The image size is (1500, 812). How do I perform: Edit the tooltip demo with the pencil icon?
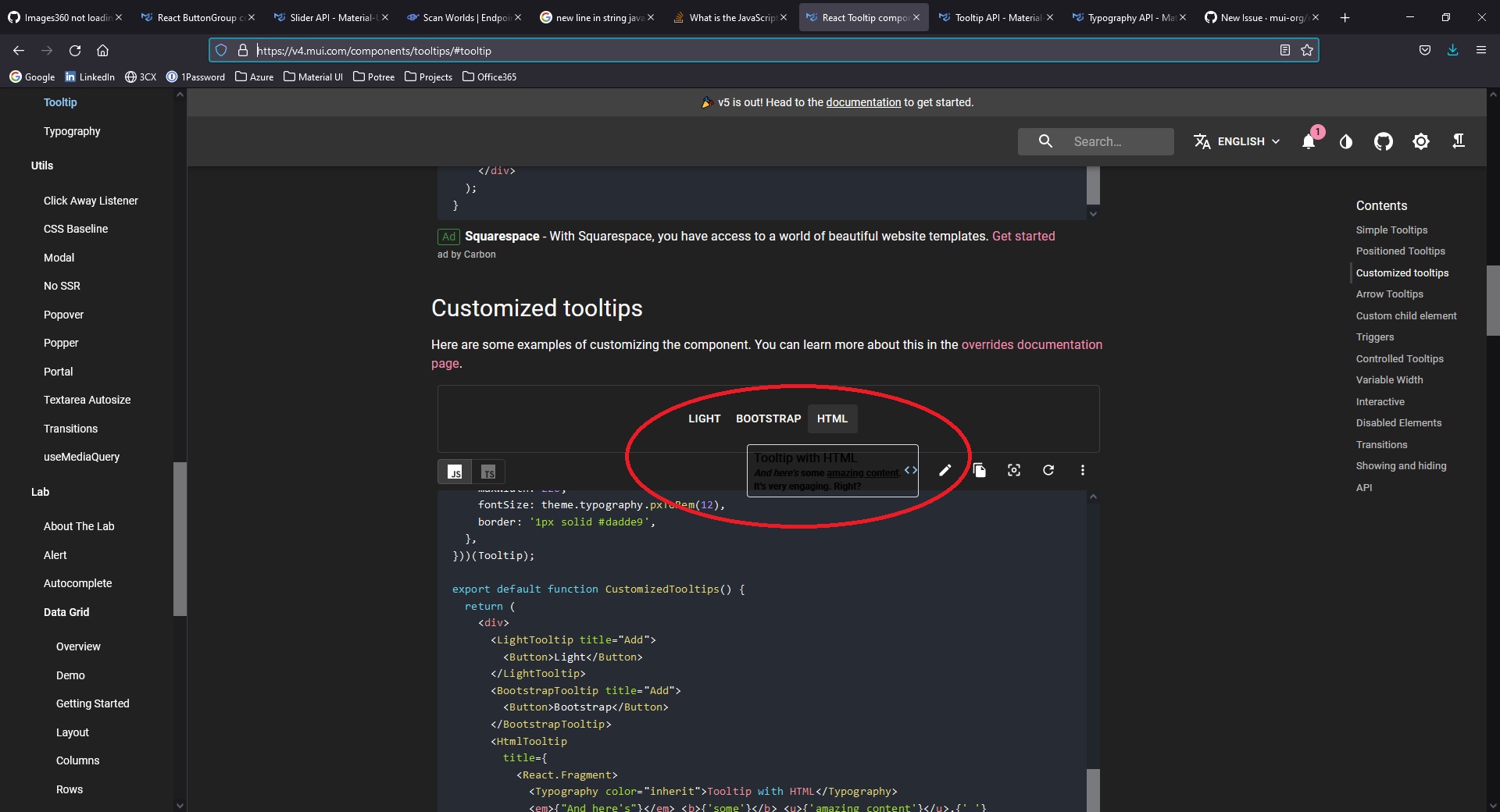[945, 470]
